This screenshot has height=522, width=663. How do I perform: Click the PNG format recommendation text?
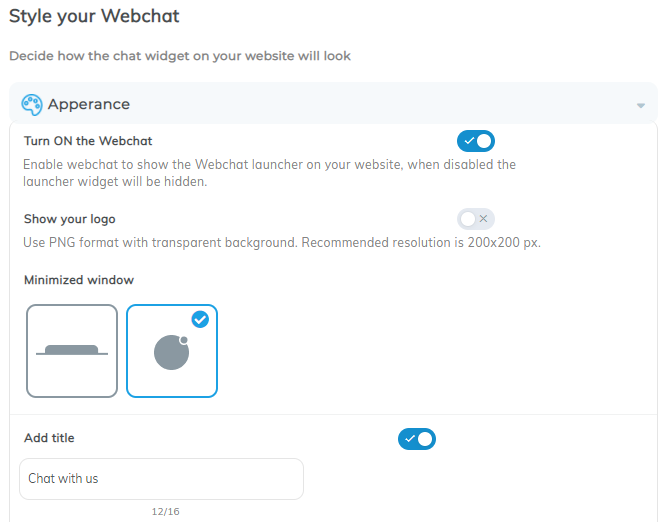(x=282, y=243)
